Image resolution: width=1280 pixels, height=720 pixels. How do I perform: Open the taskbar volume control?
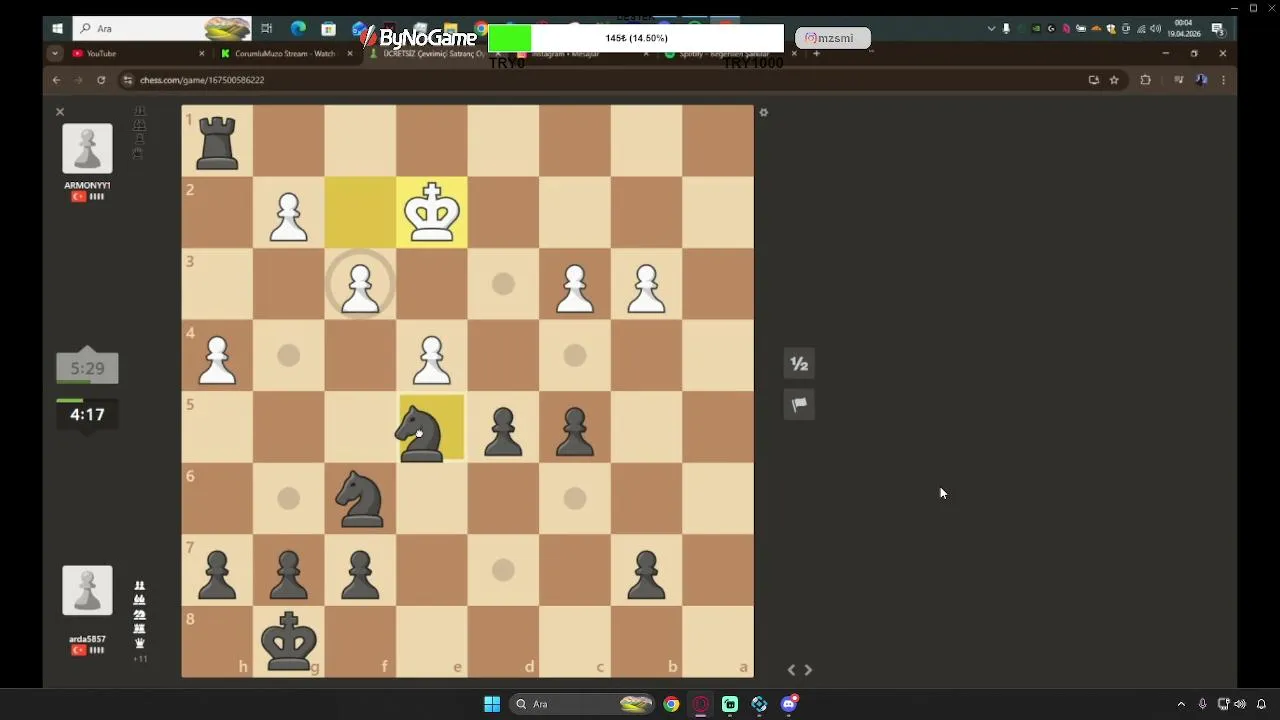tap(1240, 704)
